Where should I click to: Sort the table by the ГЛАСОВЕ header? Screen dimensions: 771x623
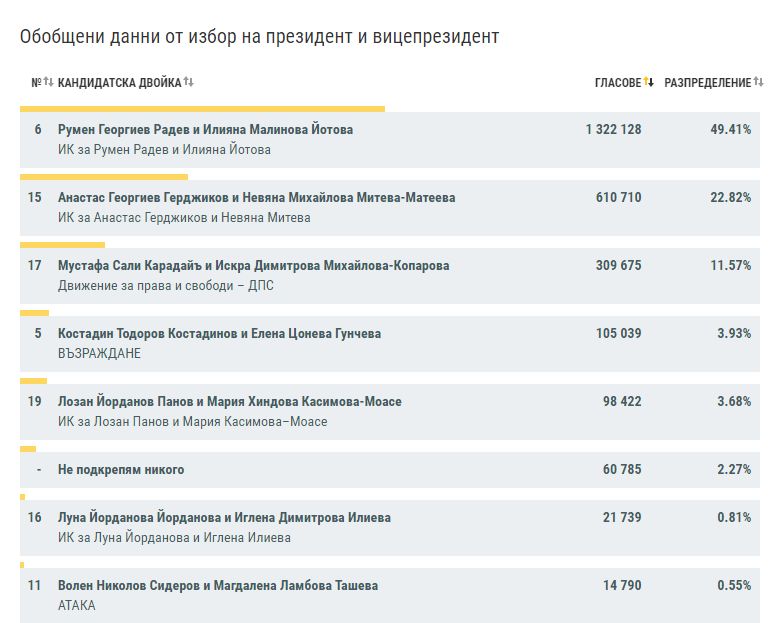pyautogui.click(x=617, y=82)
